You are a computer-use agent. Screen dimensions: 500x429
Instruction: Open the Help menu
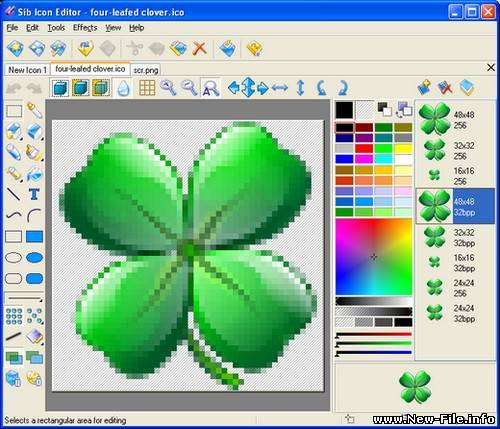137,28
